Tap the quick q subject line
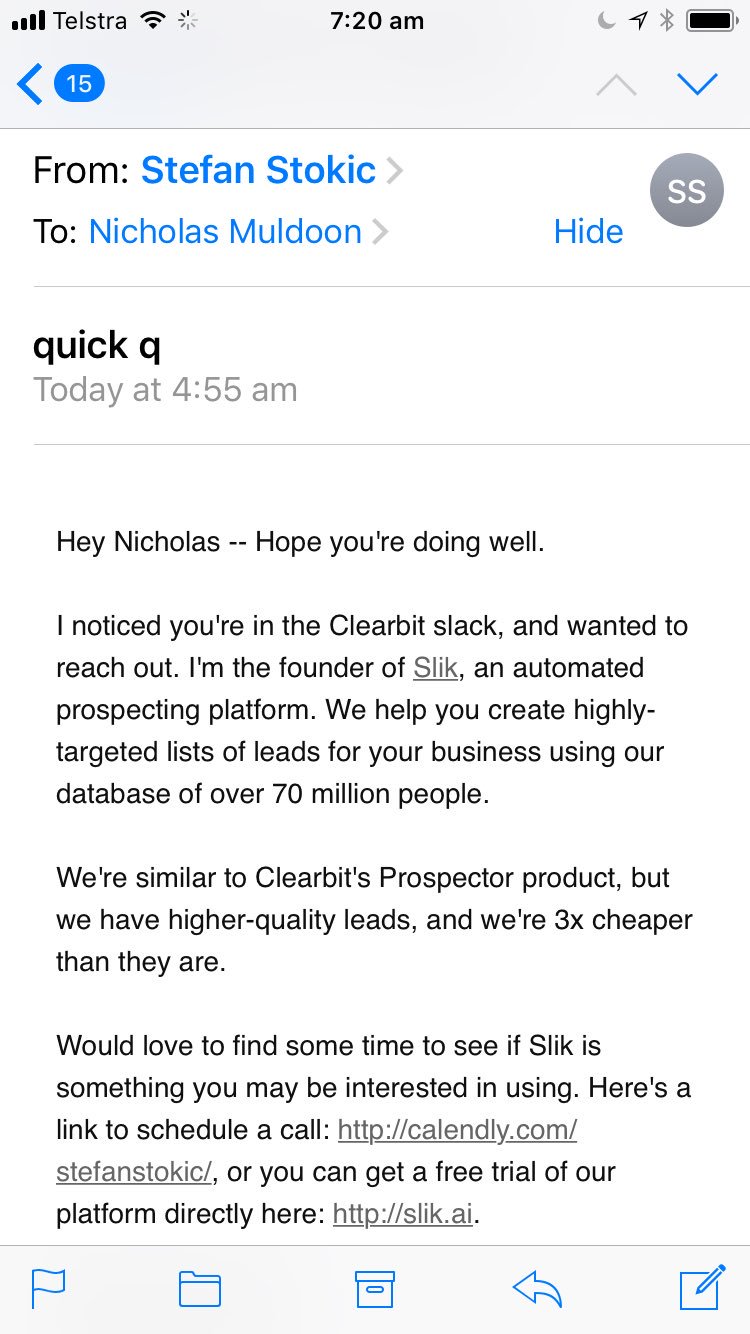The image size is (750, 1334). pos(97,346)
